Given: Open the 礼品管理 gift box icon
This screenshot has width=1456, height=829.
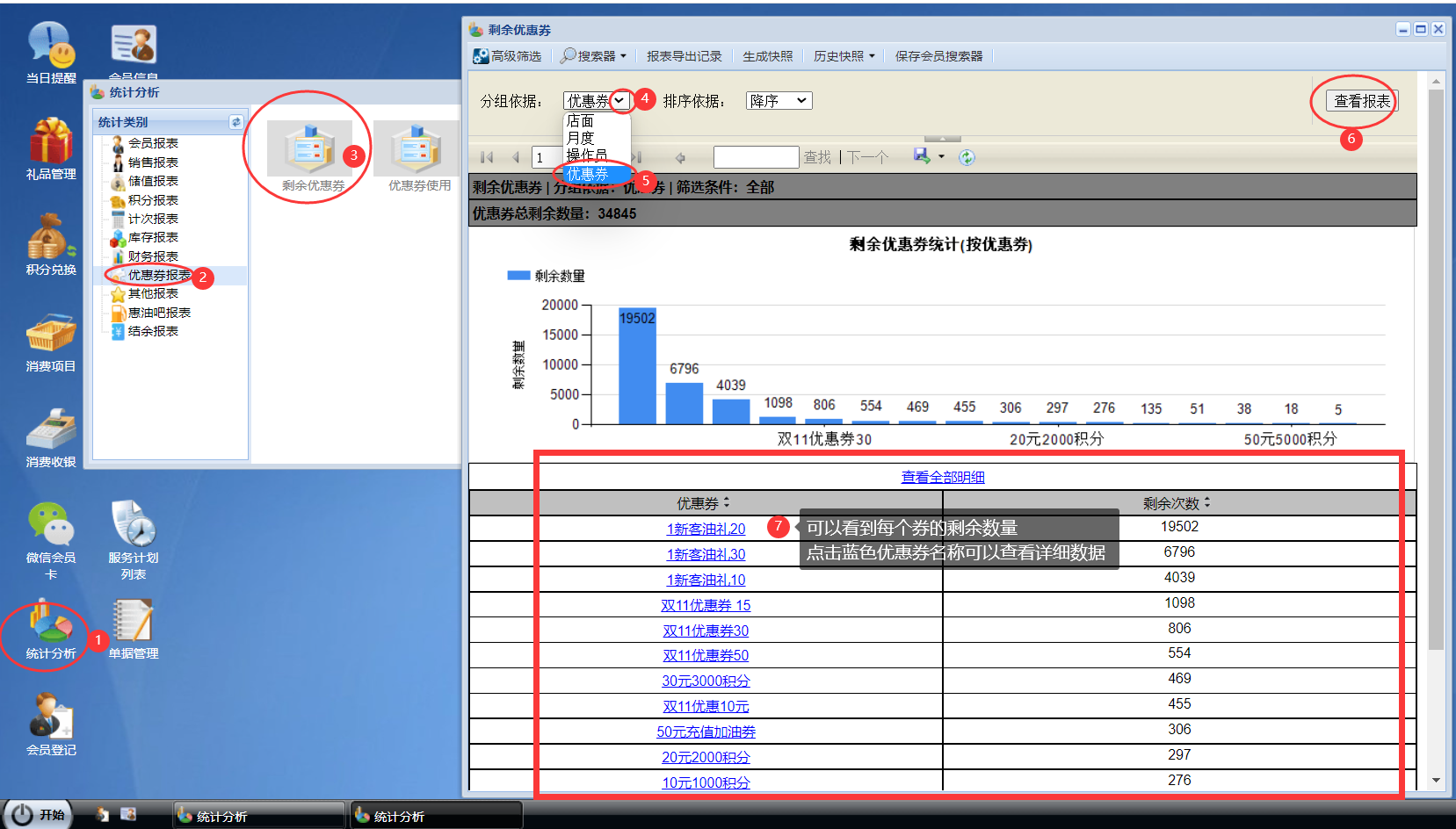Looking at the screenshot, I should point(51,148).
